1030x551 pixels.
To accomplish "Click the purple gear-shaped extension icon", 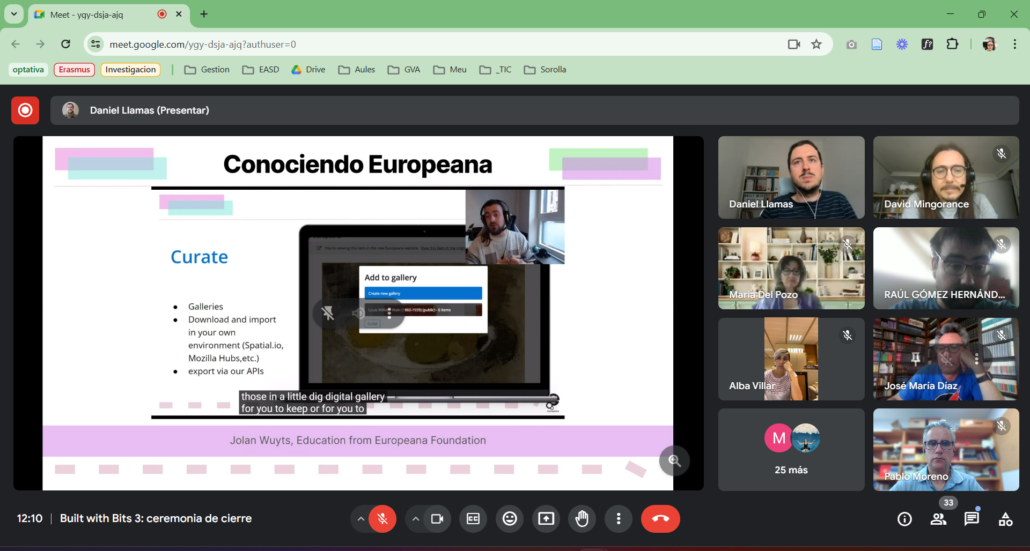I will 902,44.
